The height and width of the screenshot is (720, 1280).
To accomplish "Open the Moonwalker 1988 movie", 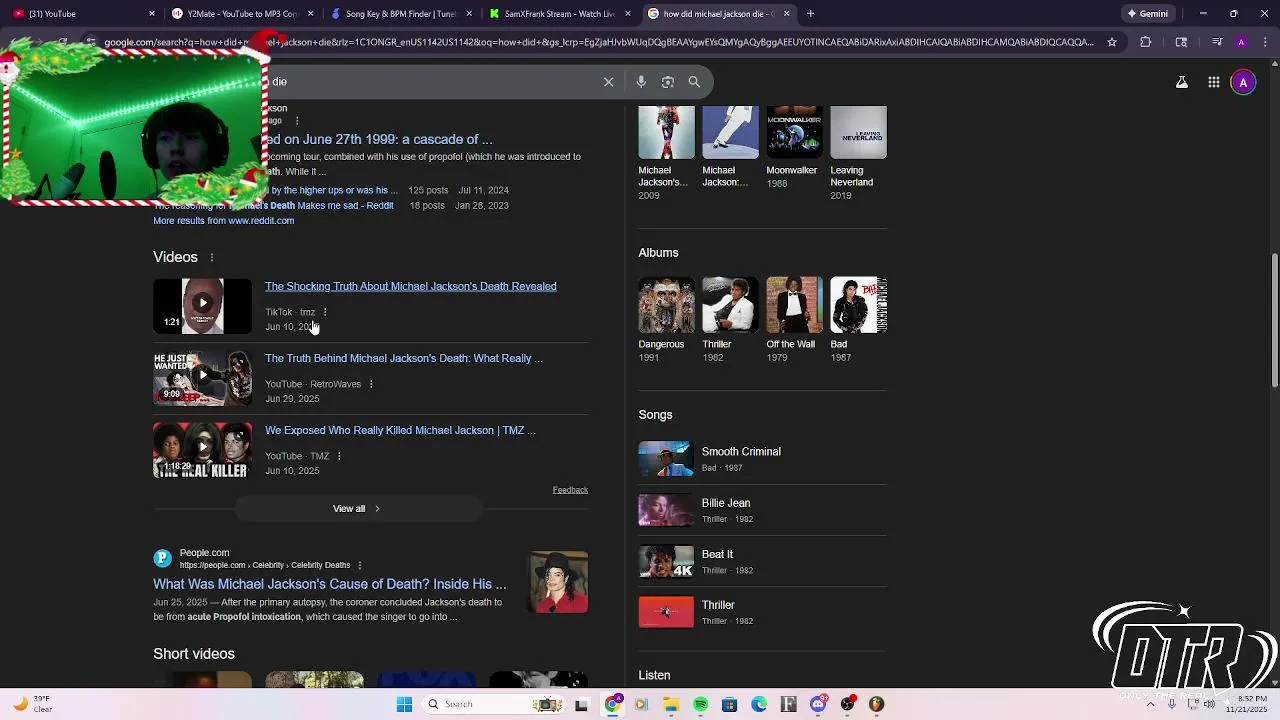I will click(794, 148).
